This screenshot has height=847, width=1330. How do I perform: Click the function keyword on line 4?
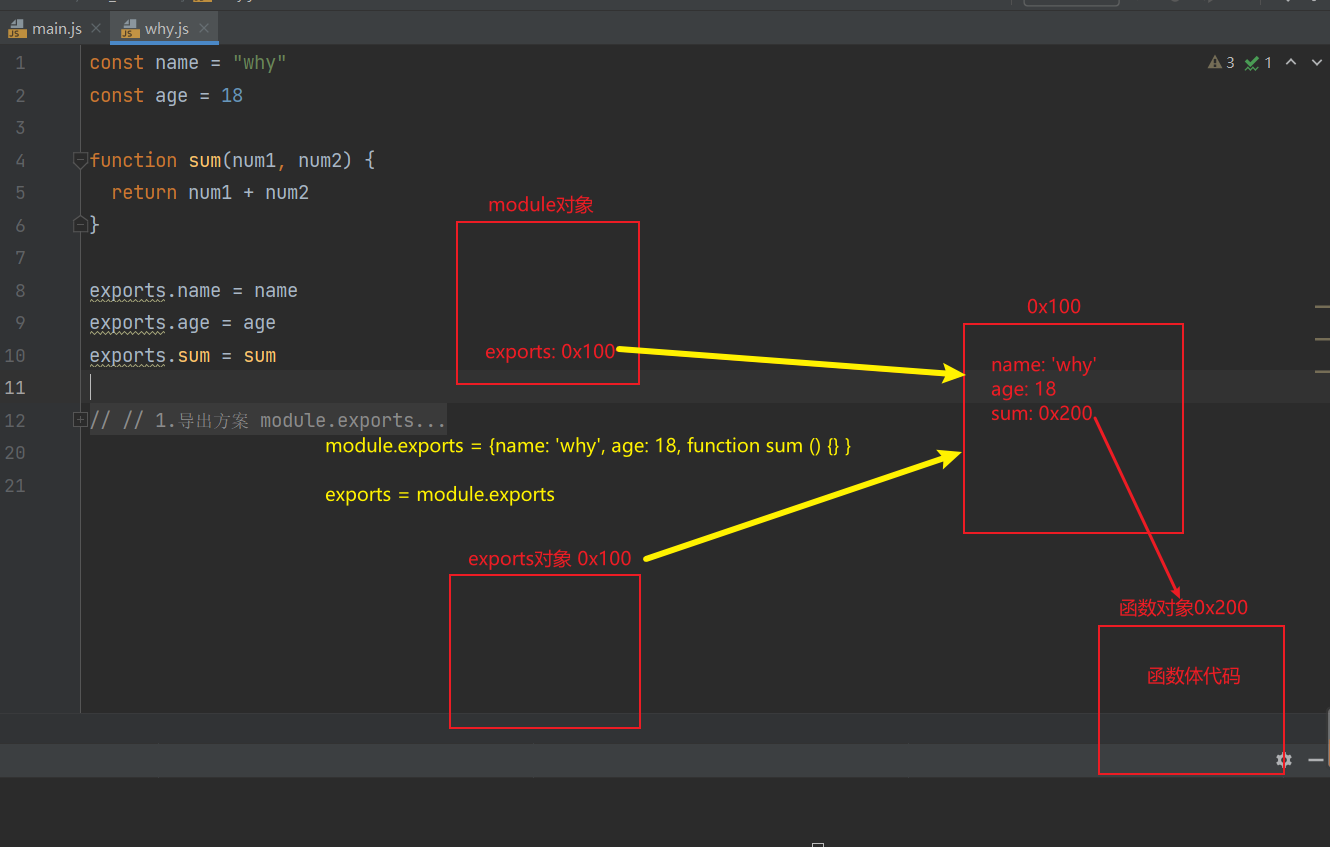[133, 160]
